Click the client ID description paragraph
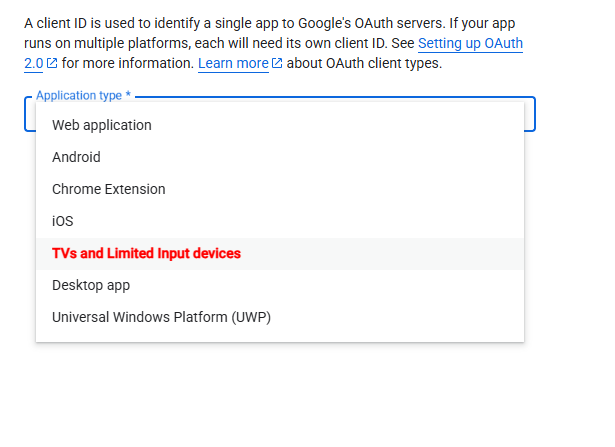 tap(200, 22)
